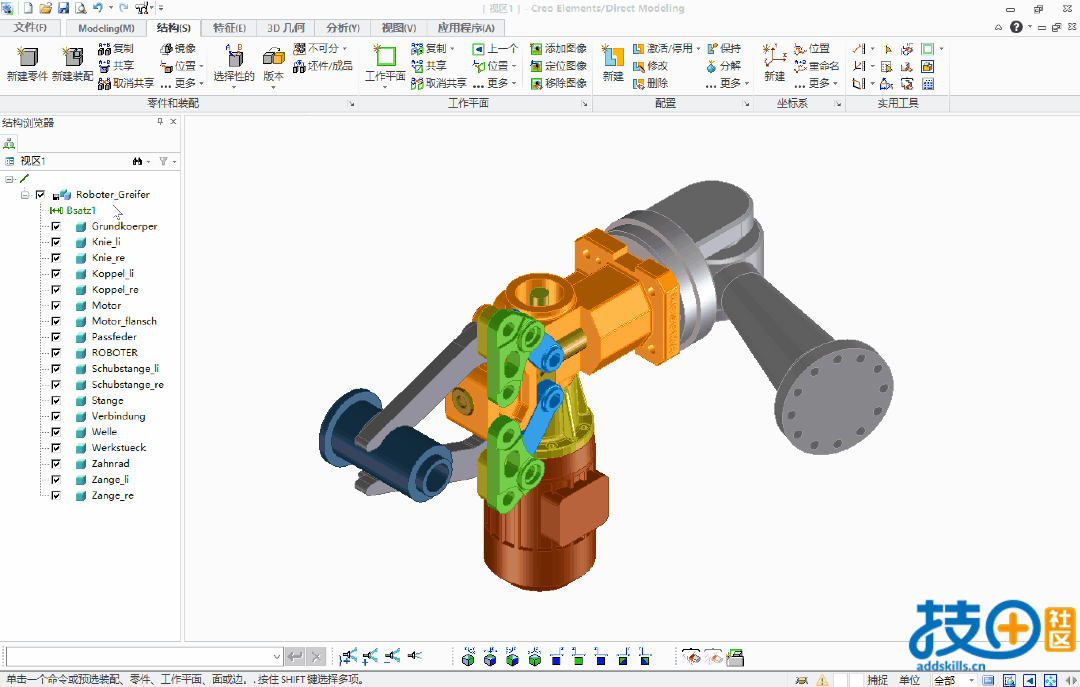Click the 定位图像 tool
This screenshot has height=687, width=1080.
point(559,66)
